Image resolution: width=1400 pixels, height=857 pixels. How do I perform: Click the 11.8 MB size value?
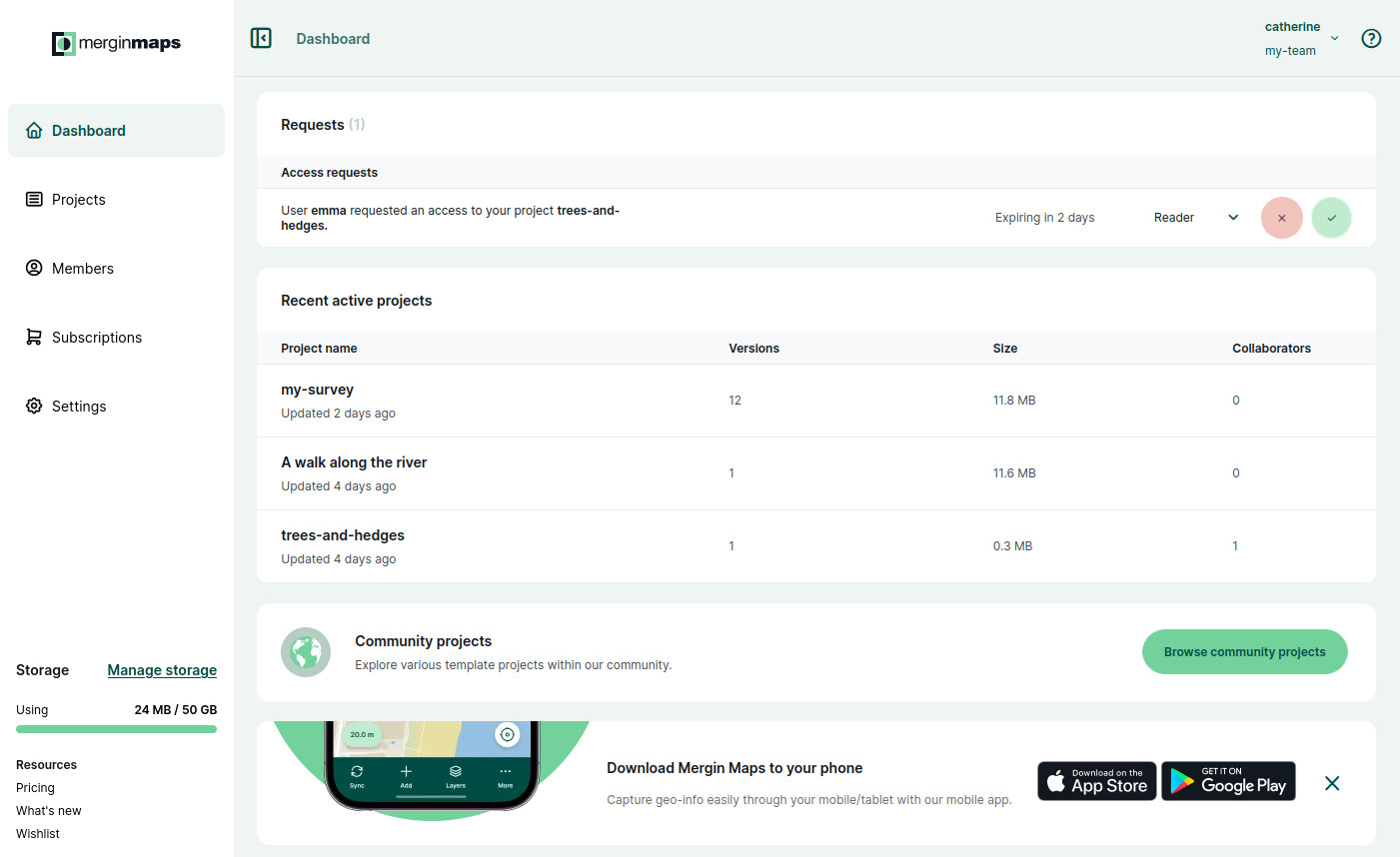[1014, 401]
